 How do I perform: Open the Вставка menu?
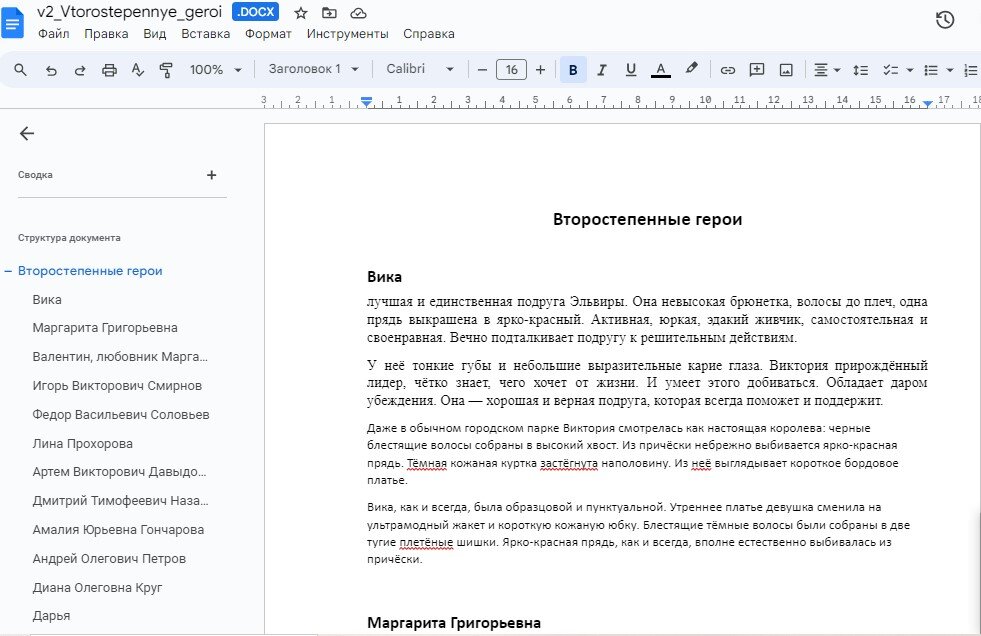tap(206, 34)
